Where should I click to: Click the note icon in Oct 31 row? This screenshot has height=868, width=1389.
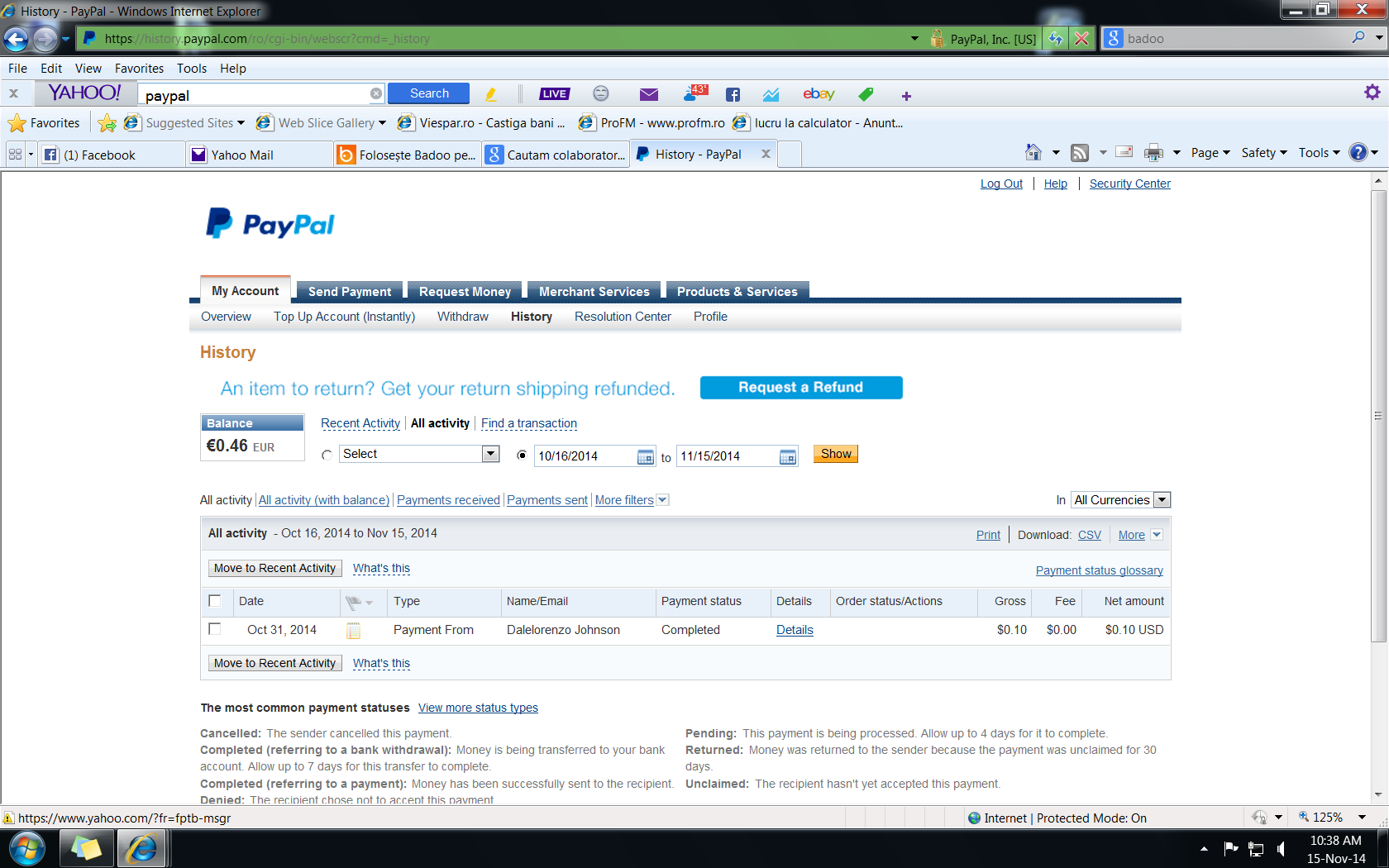tap(353, 631)
